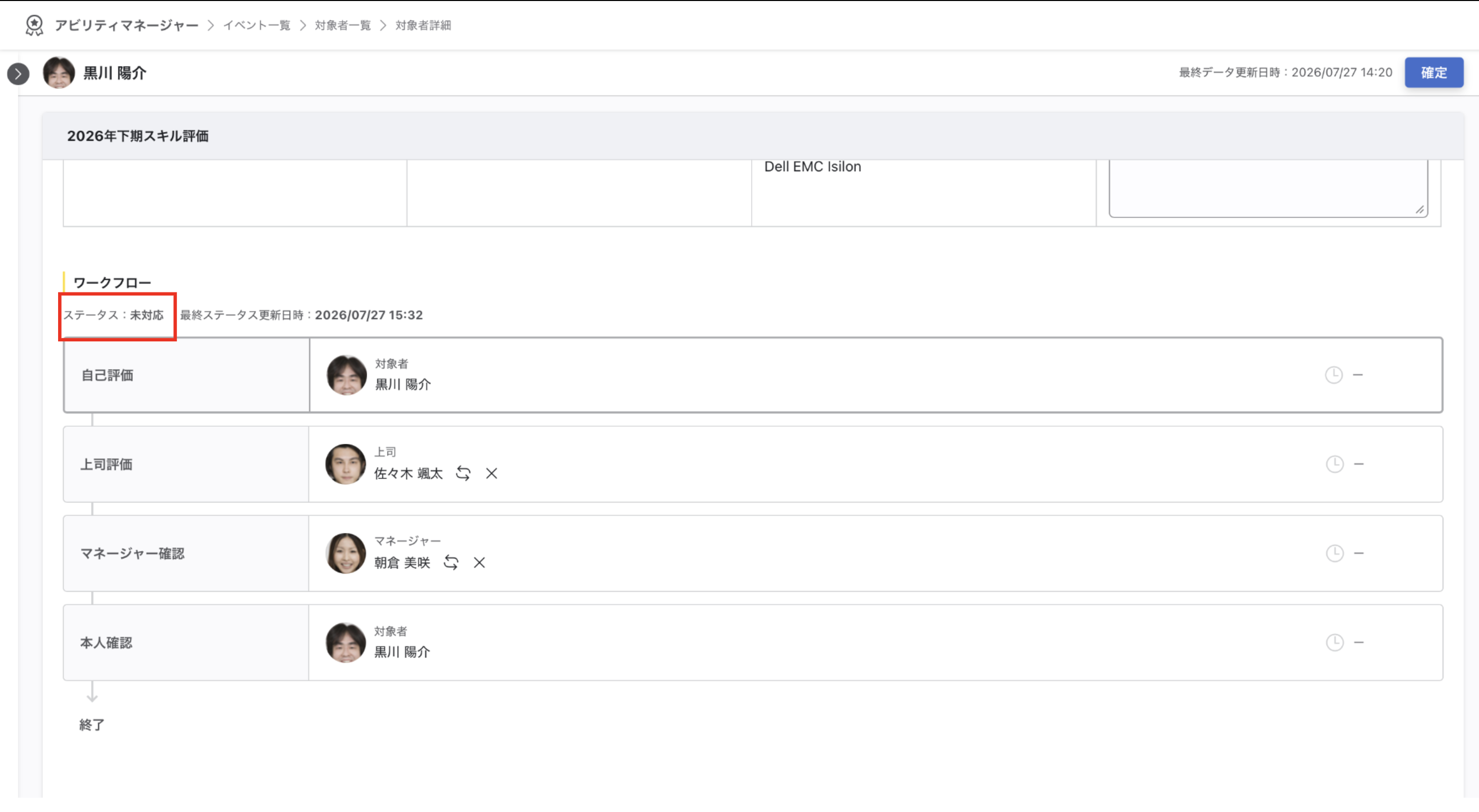Click 佐々木 颯太 avatar in 上司評価 row
Viewport: 1479px width, 812px height.
coord(346,464)
